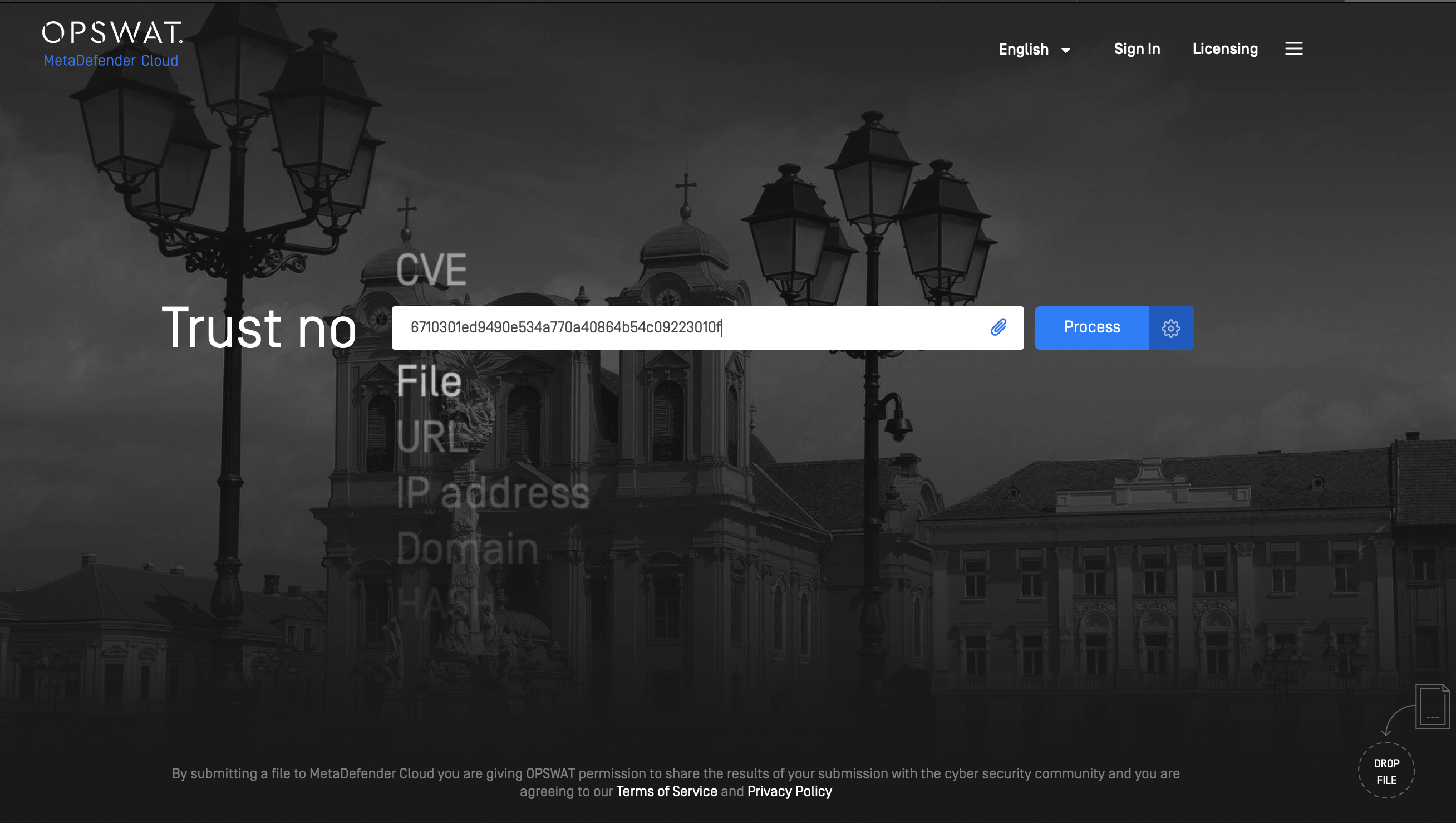Expand the English language dropdown
Screen dimensions: 1456x823
(x=1034, y=49)
